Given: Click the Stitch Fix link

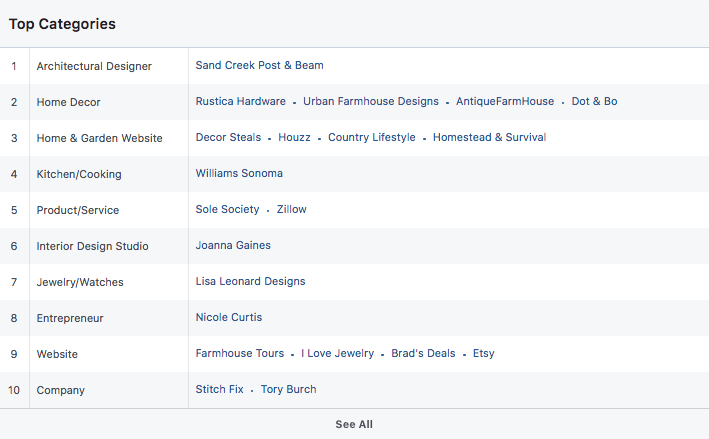Looking at the screenshot, I should (219, 390).
